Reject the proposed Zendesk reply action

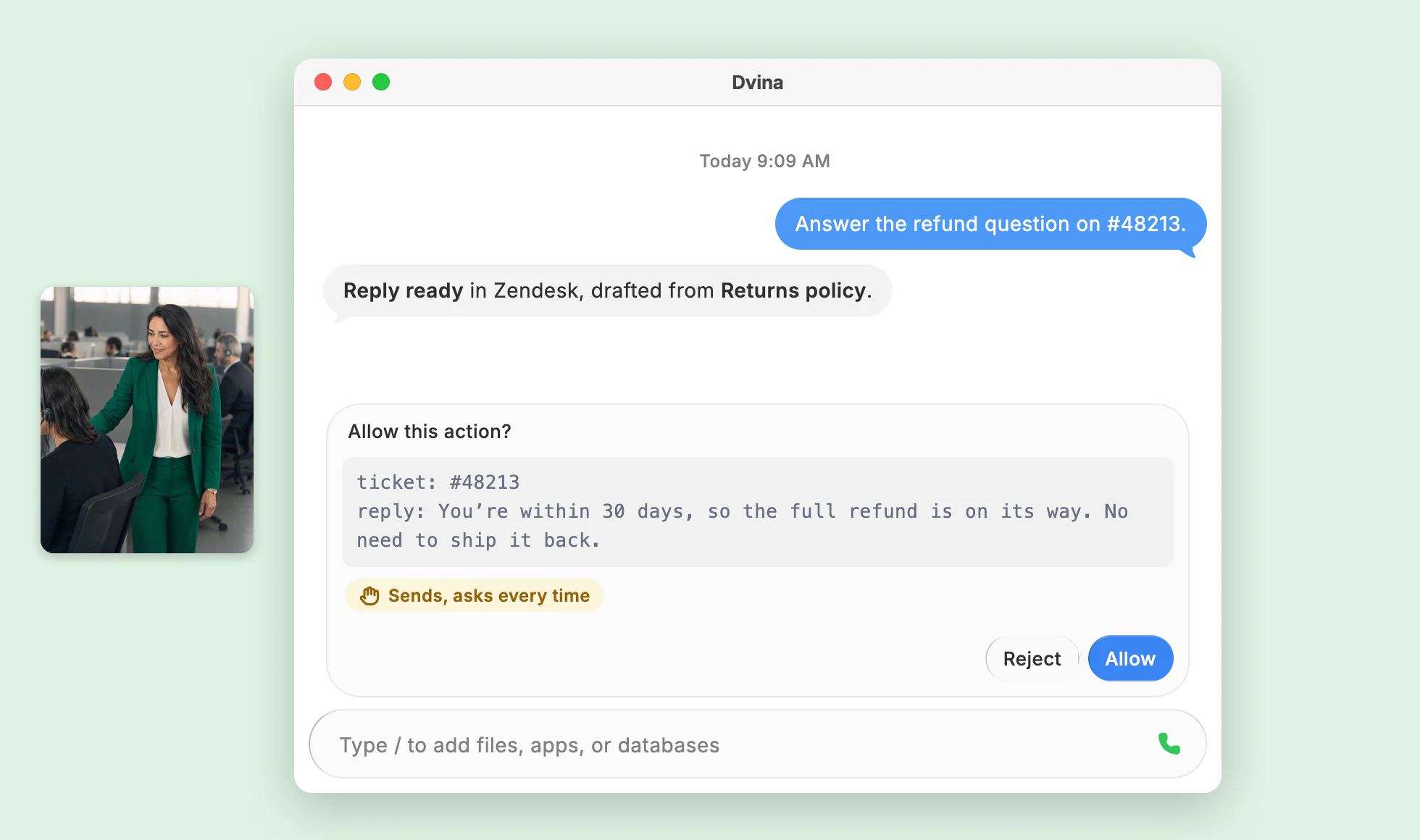tap(1032, 658)
